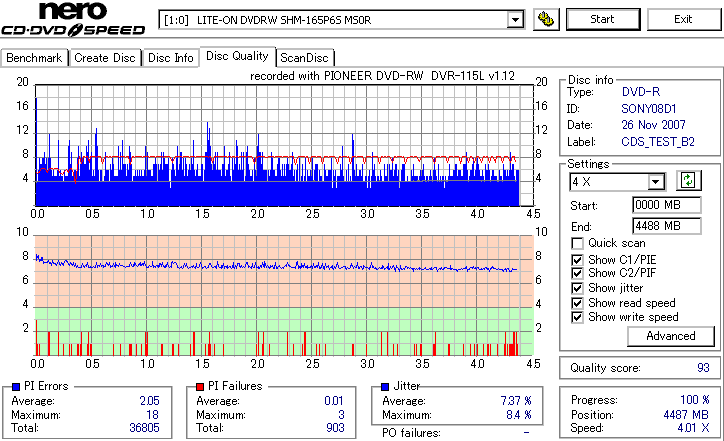
Task: Click the blue PI Errors legend square
Action: tap(16, 387)
